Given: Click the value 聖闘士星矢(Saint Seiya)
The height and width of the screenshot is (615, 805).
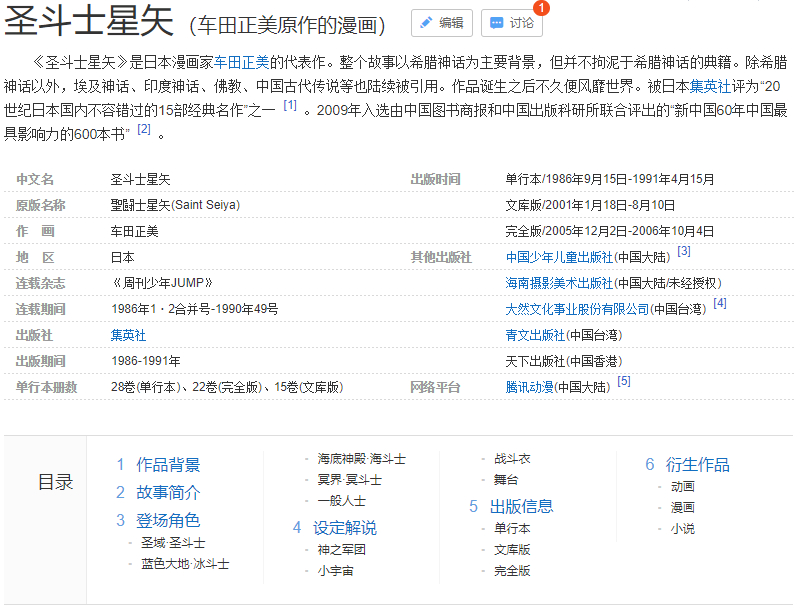Looking at the screenshot, I should (x=175, y=205).
